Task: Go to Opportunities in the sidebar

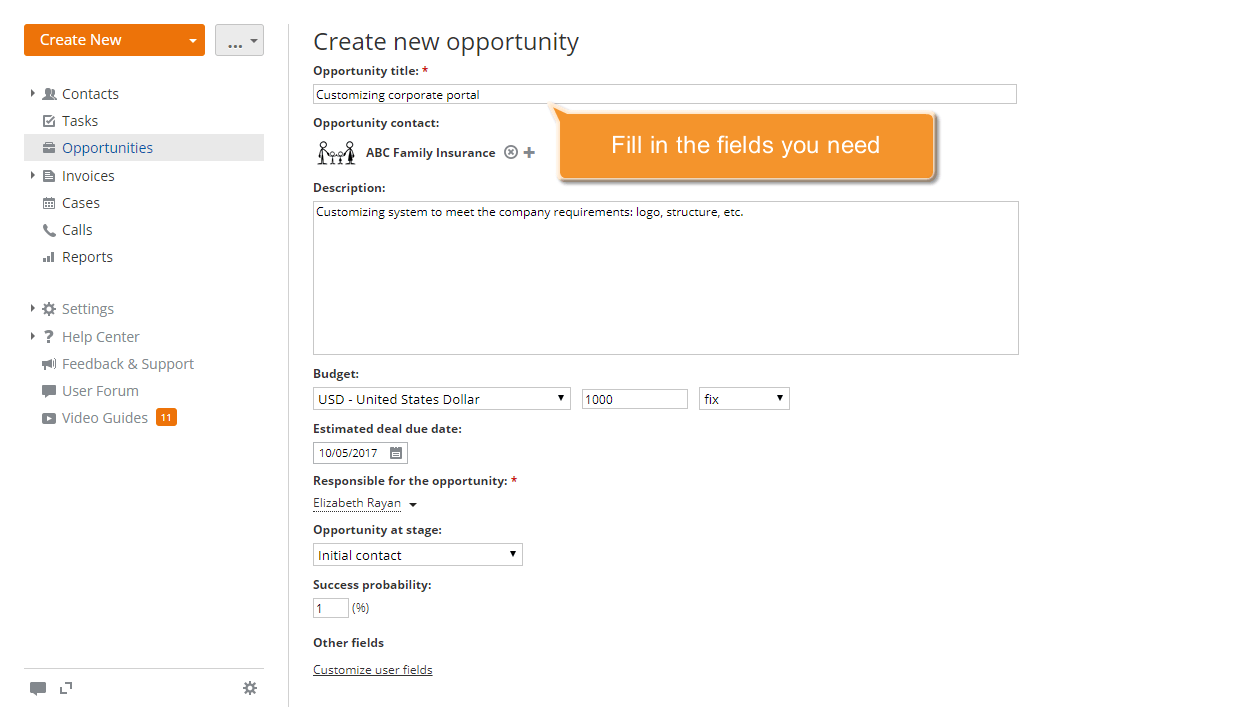Action: pyautogui.click(x=107, y=148)
